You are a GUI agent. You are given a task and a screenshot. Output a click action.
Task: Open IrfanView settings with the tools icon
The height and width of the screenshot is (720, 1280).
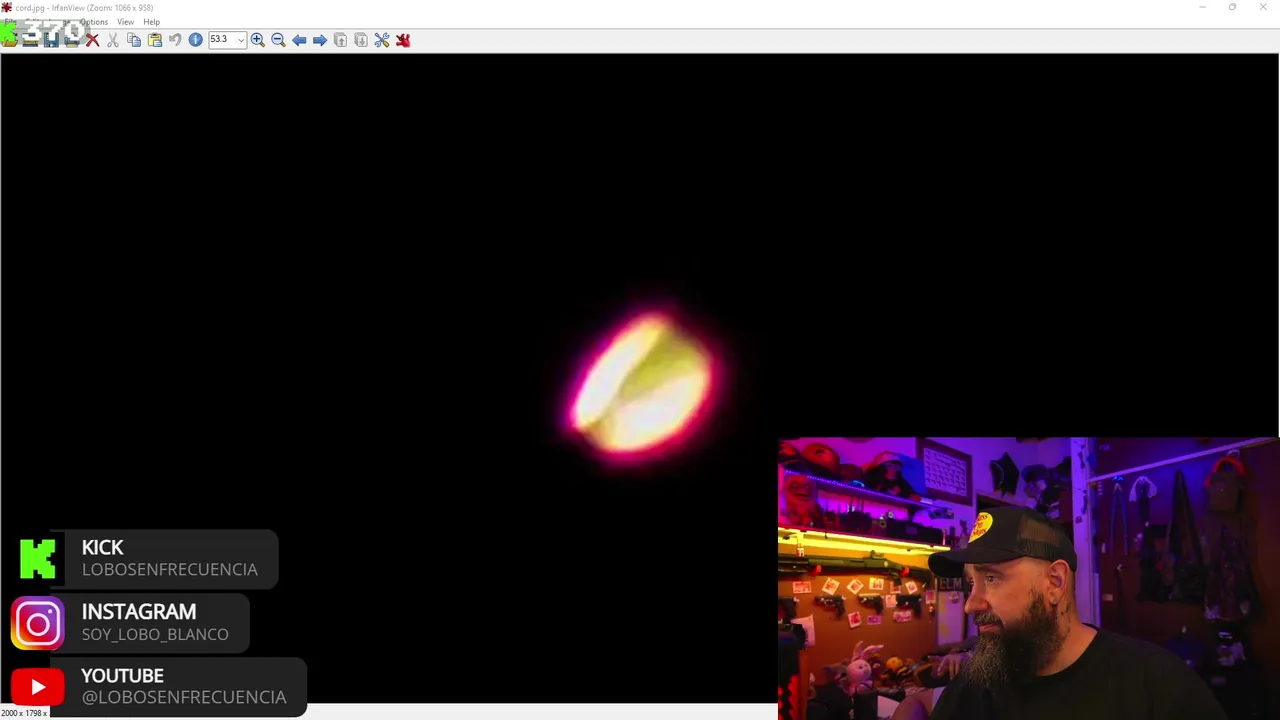tap(382, 40)
